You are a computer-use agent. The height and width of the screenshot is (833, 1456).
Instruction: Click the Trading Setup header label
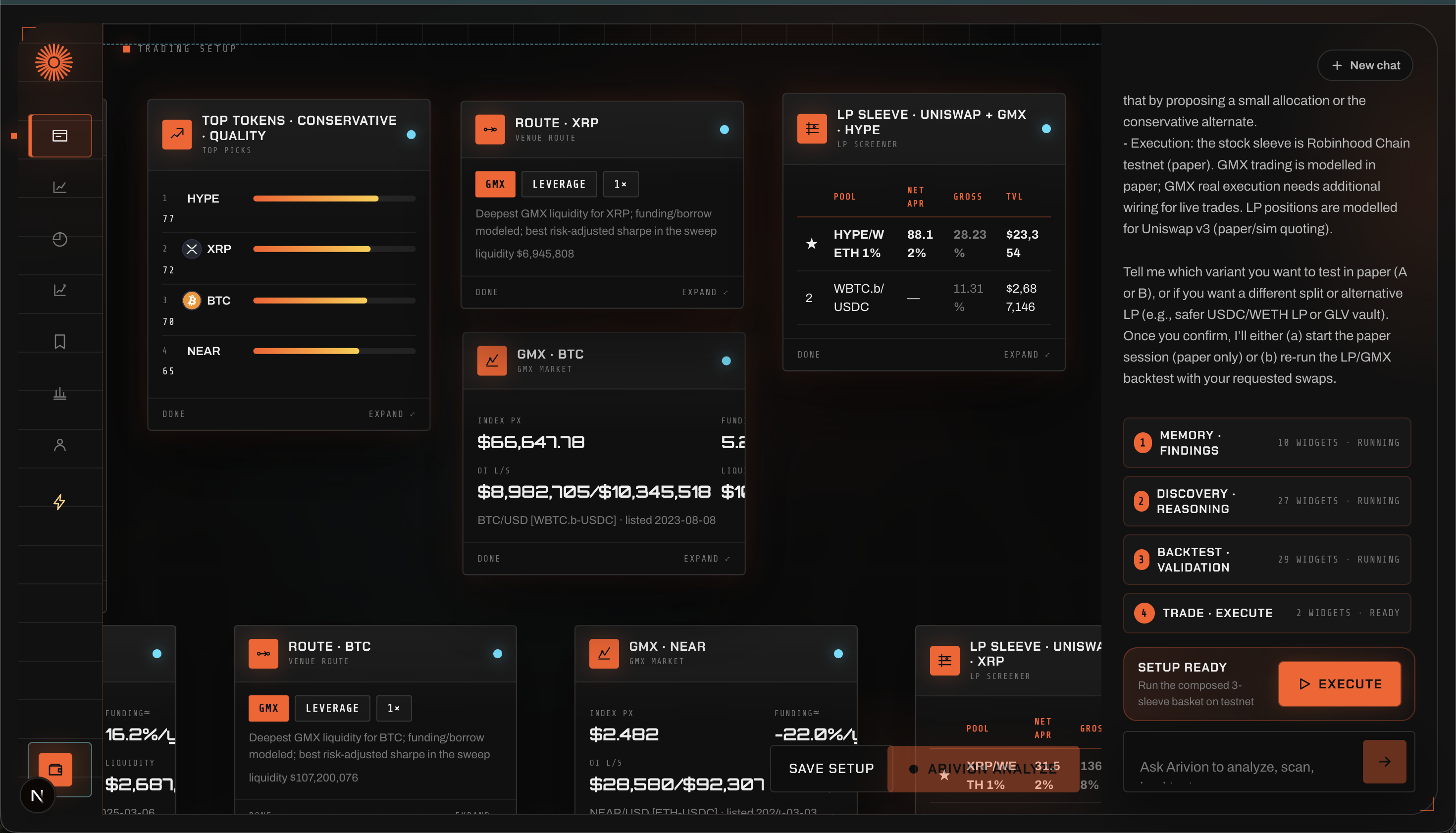click(187, 49)
